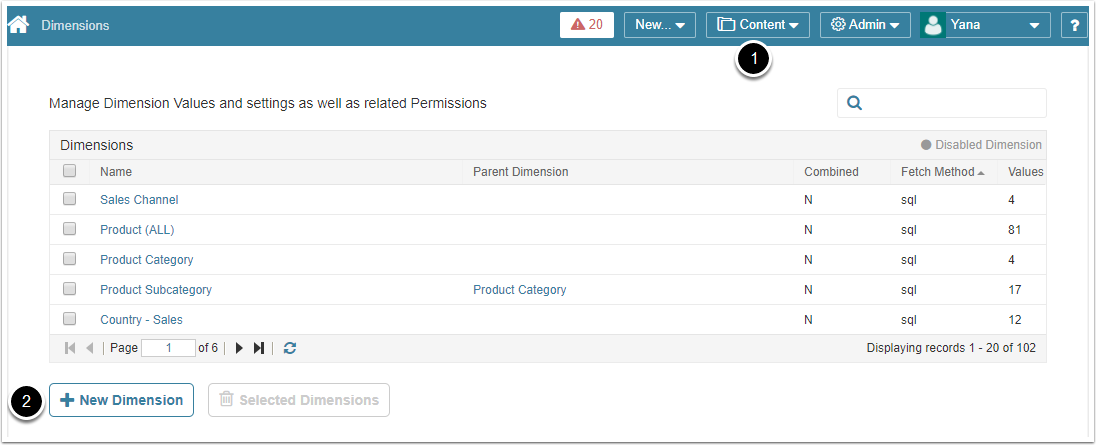Go to next page of grid
This screenshot has width=1096, height=445.
click(x=239, y=348)
